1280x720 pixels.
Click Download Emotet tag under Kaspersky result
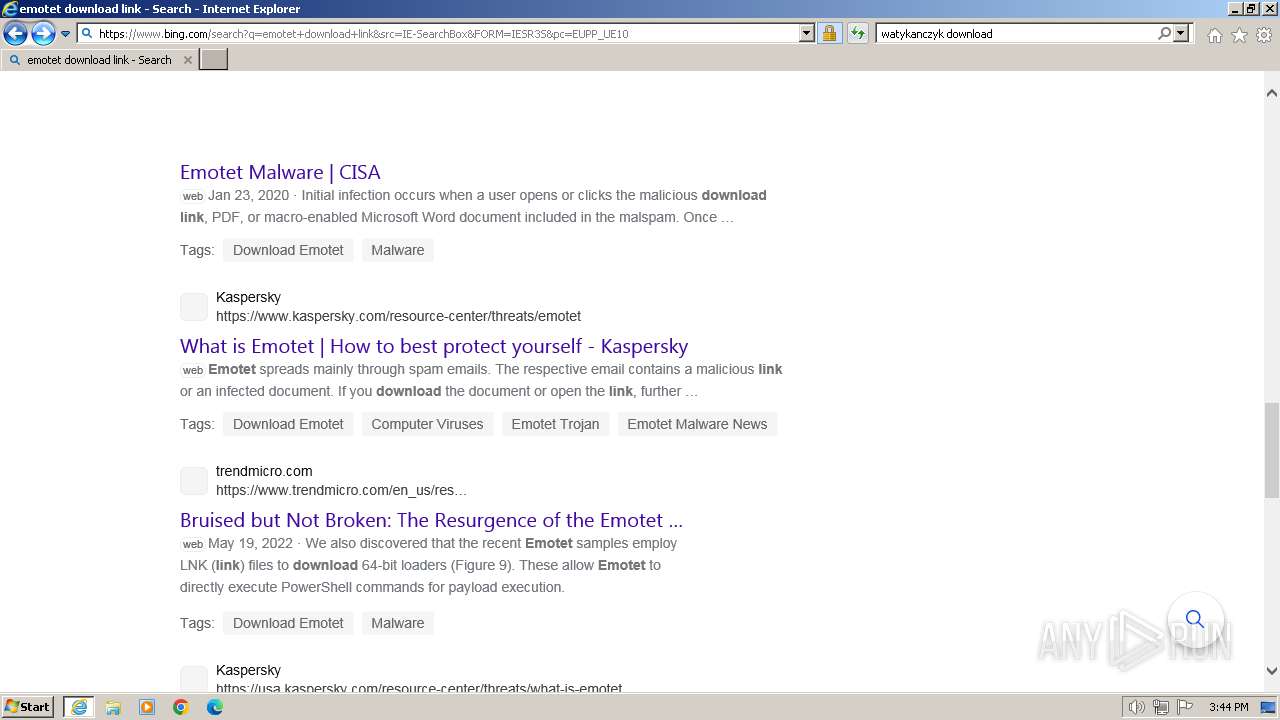point(288,424)
